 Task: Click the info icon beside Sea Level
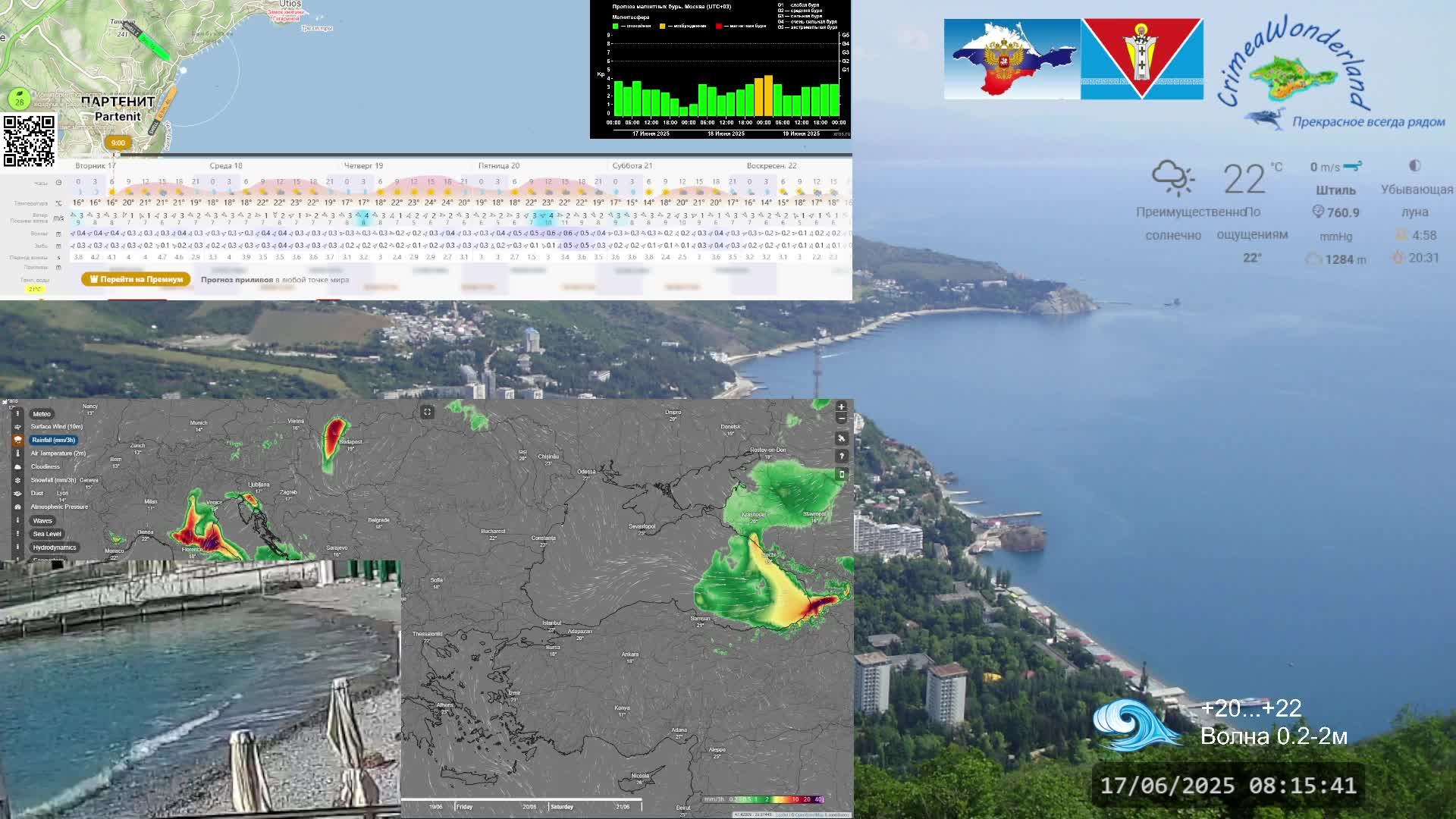(17, 534)
